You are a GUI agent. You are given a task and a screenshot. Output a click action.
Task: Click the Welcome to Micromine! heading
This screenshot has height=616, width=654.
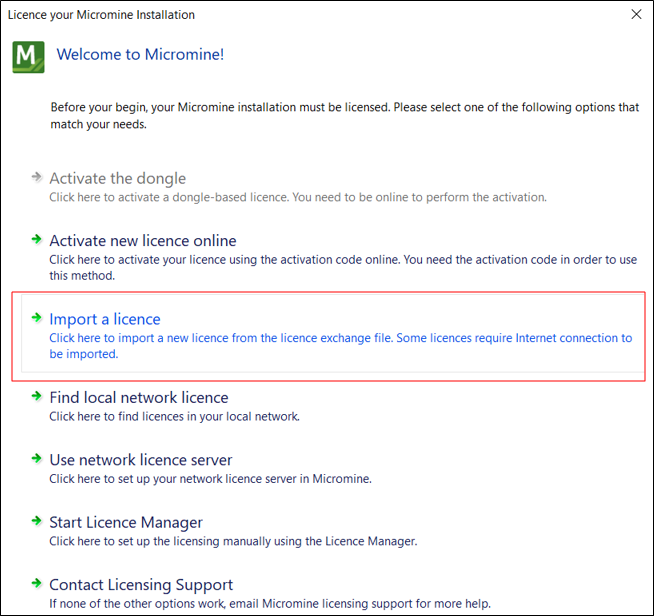140,54
